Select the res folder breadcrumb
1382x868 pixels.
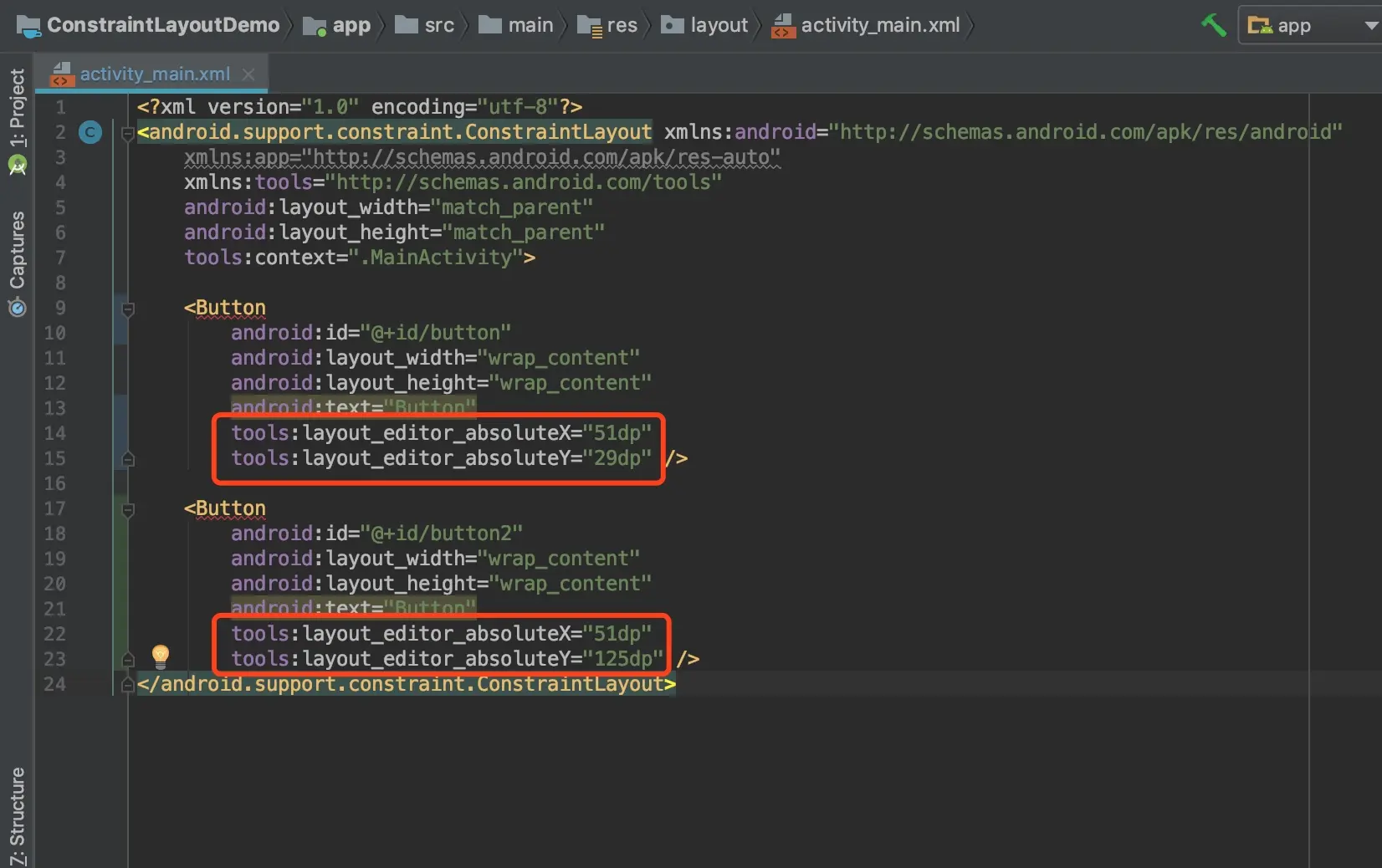(607, 25)
